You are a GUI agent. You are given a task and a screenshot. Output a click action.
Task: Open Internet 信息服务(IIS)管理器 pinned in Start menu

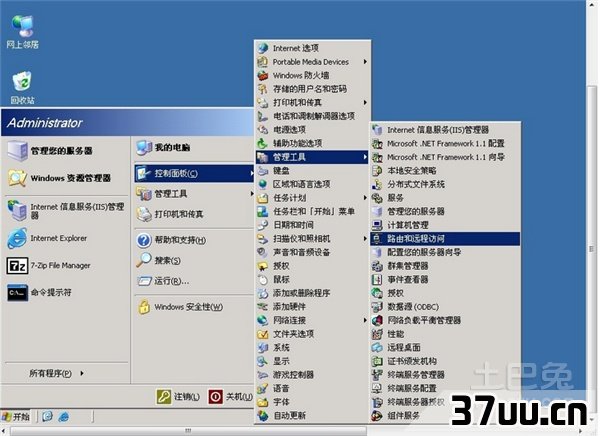coord(67,211)
